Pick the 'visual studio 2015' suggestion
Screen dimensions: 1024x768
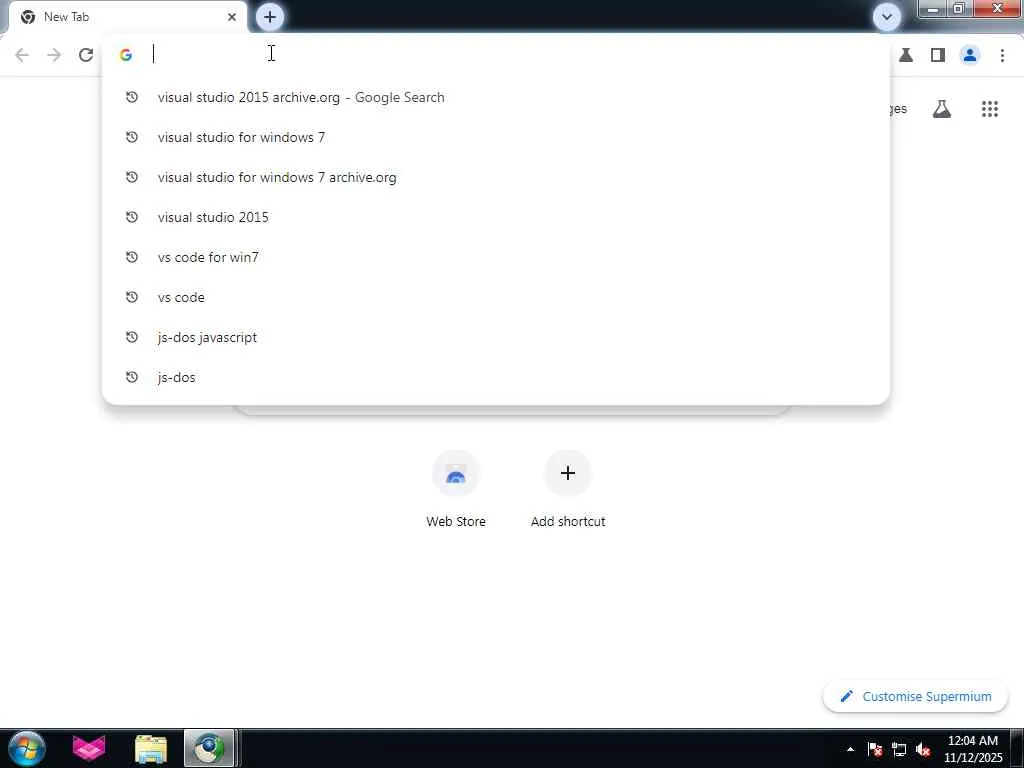click(496, 217)
